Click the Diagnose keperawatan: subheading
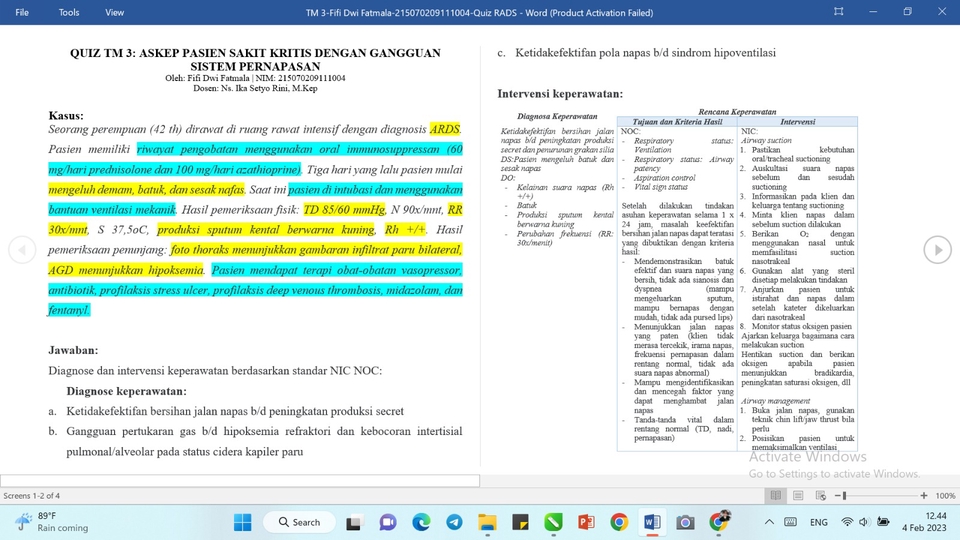The width and height of the screenshot is (960, 540). click(x=127, y=391)
